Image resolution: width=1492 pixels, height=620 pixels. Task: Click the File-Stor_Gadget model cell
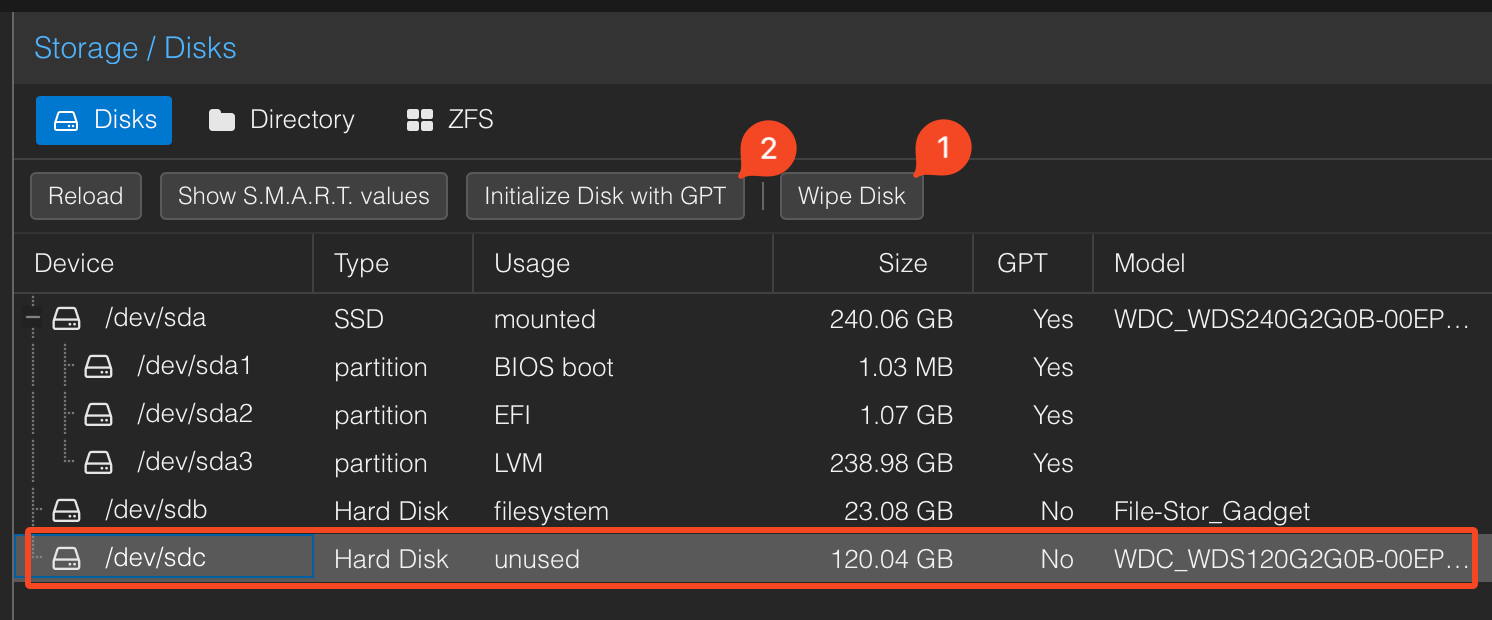[x=1212, y=512]
